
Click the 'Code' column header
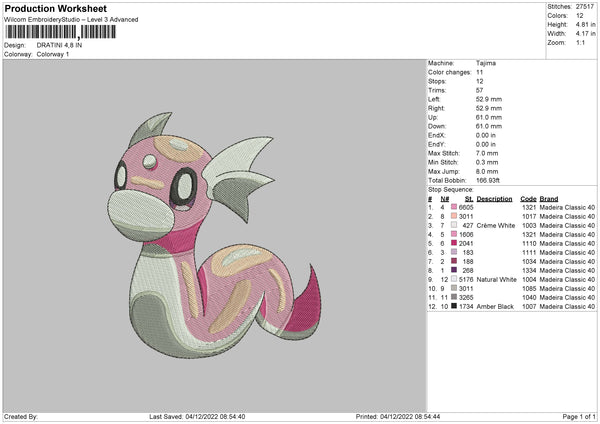pyautogui.click(x=528, y=199)
